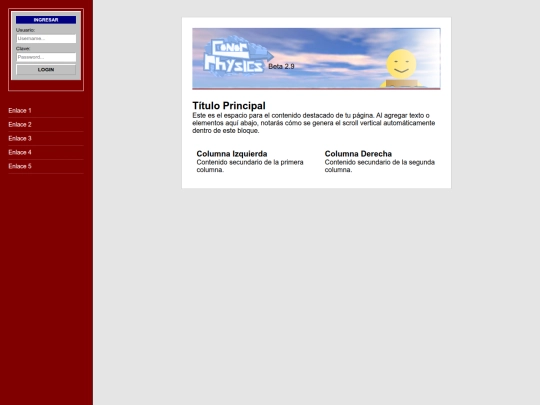Select Enlace 4 sidebar link
Screen dimensions: 540x405
[20, 152]
